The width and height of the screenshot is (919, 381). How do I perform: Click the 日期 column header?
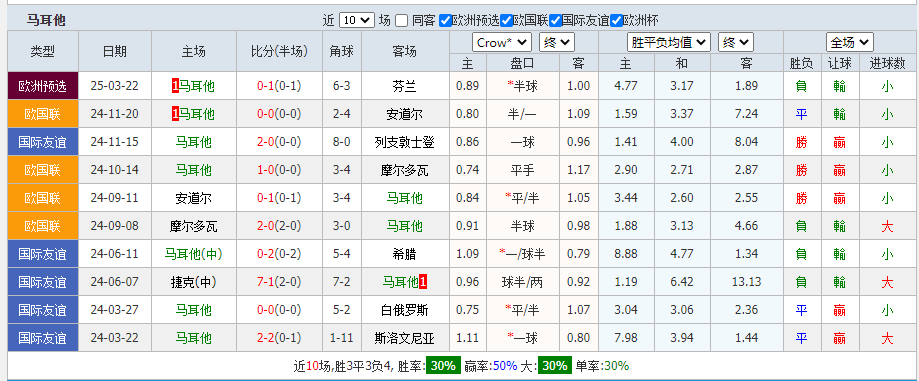[x=115, y=52]
